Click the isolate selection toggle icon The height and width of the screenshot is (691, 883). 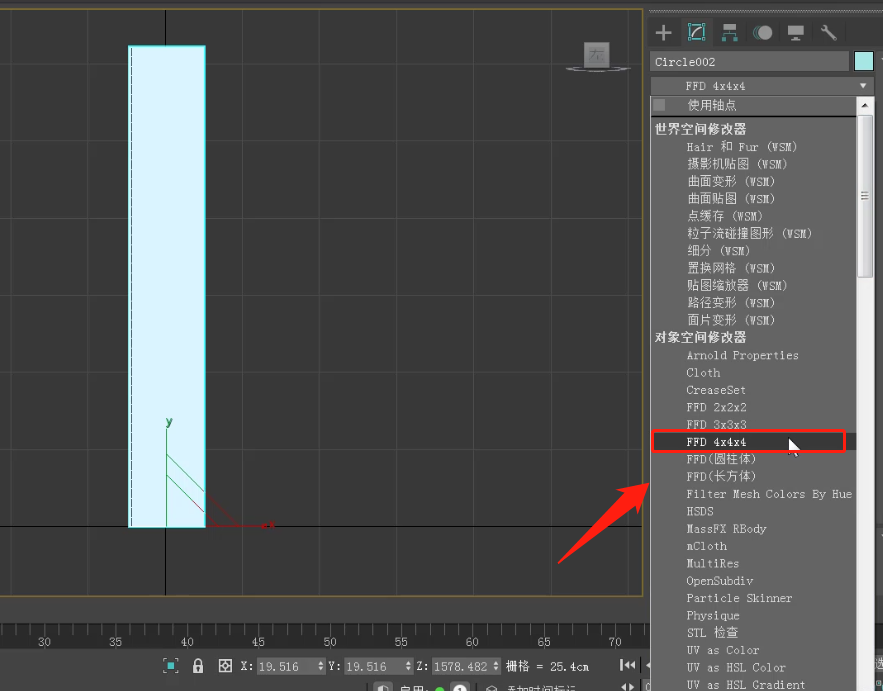[170, 666]
